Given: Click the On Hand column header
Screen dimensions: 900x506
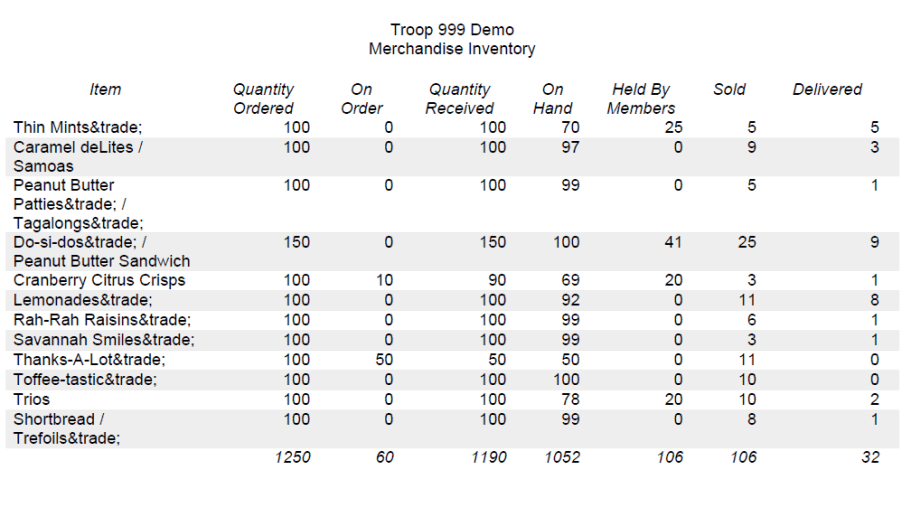Looking at the screenshot, I should click(x=553, y=99).
